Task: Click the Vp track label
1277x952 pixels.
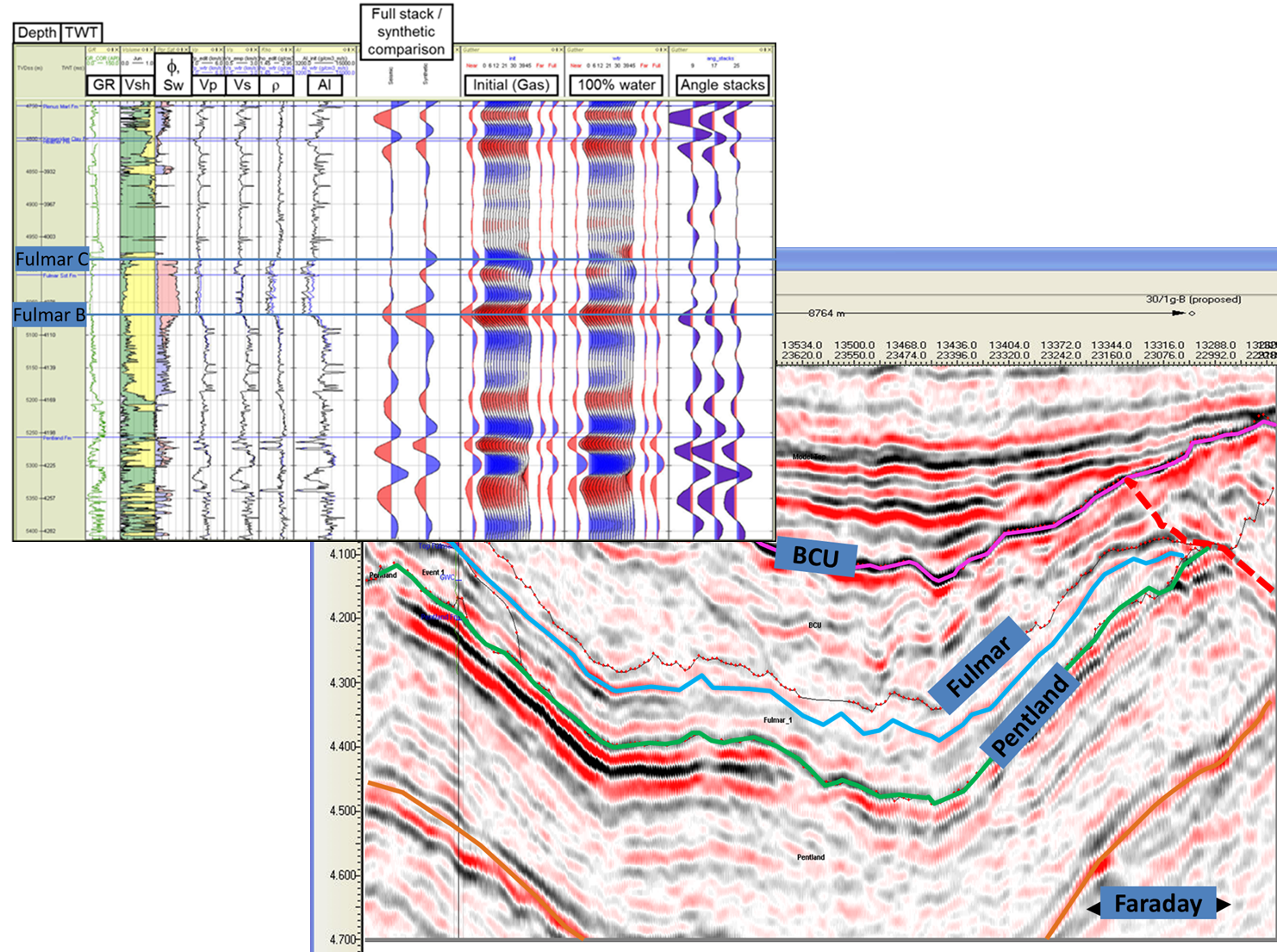Action: [208, 84]
